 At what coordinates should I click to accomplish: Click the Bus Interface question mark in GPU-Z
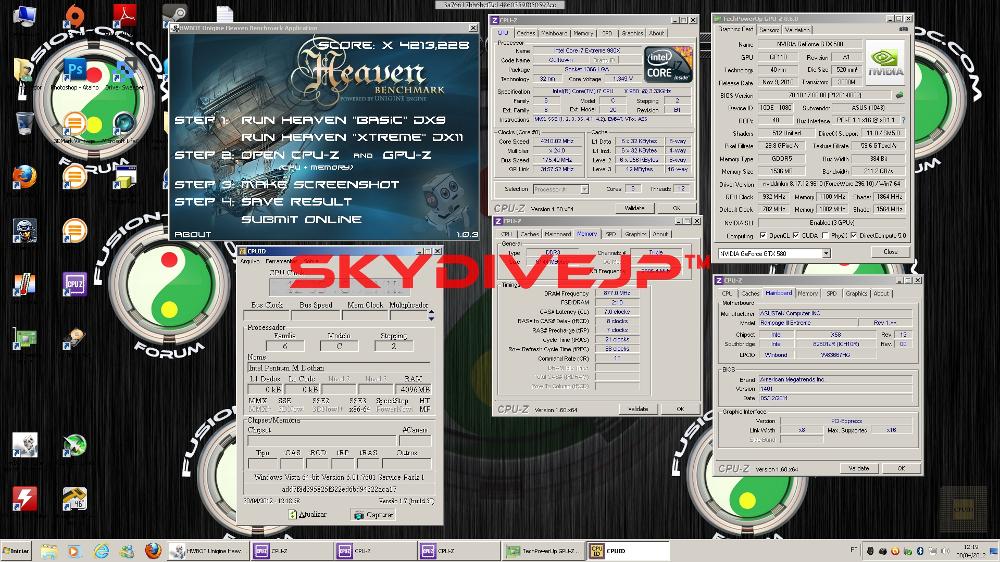pos(904,120)
